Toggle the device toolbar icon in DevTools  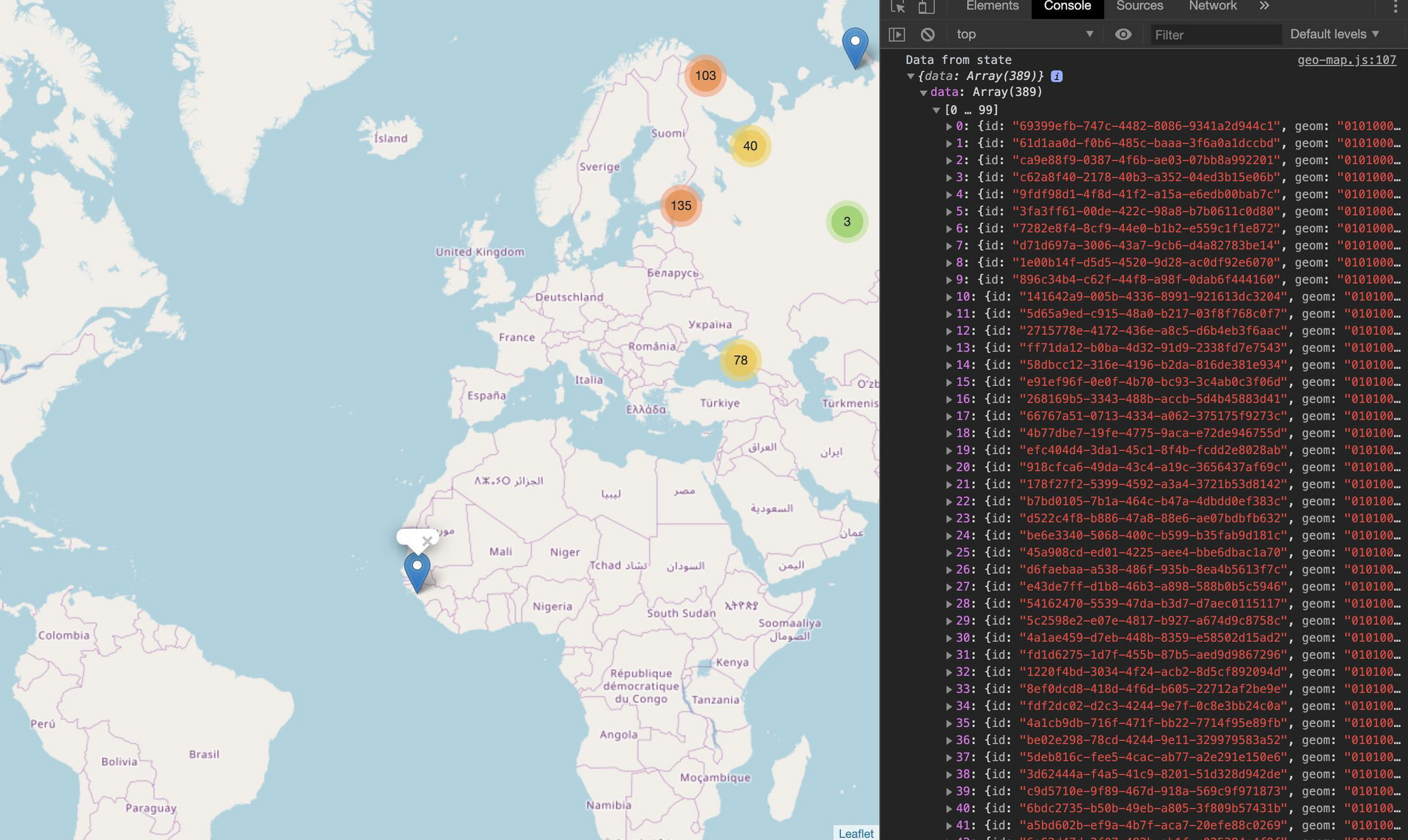(x=926, y=7)
